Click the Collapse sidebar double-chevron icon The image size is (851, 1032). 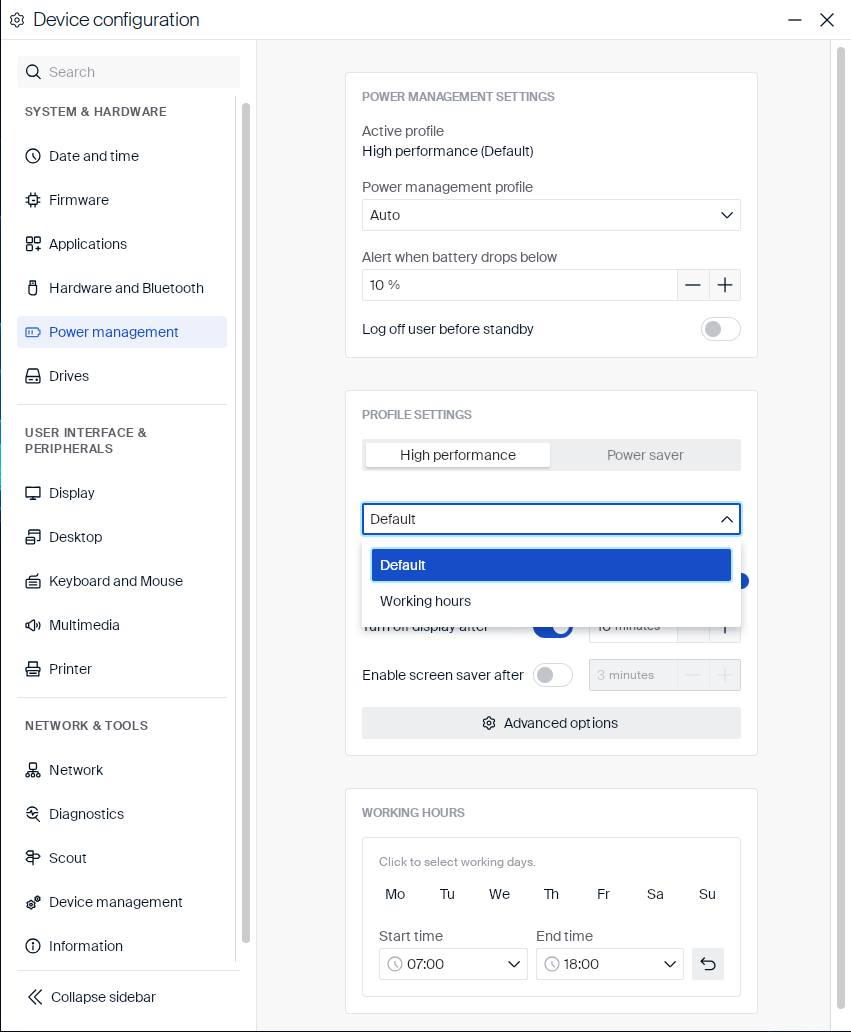[x=35, y=997]
